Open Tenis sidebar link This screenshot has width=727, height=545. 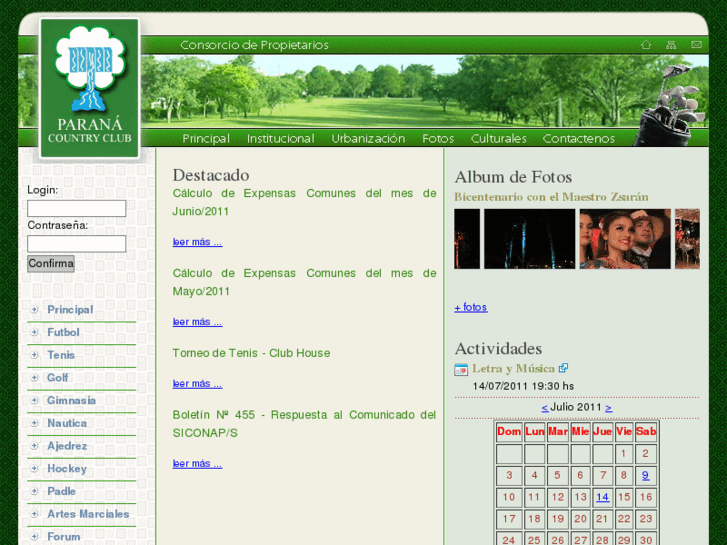(61, 355)
